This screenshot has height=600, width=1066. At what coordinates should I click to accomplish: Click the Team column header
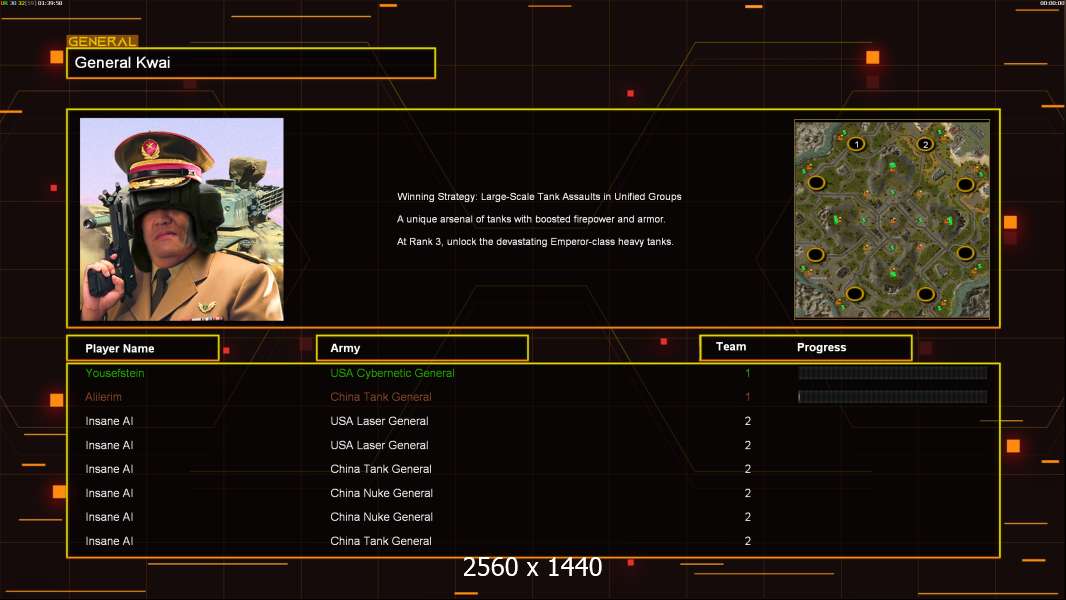pyautogui.click(x=731, y=347)
